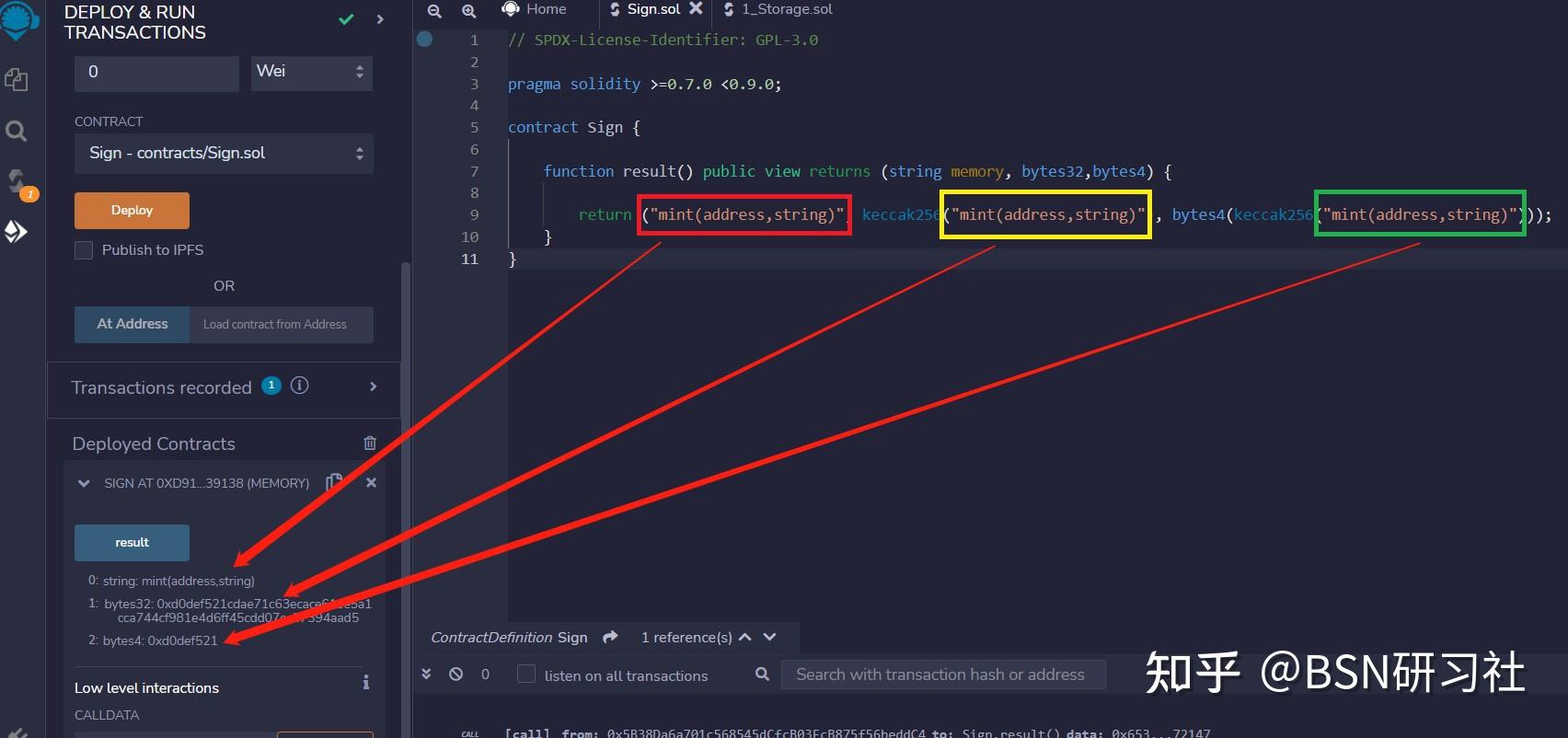Click the Low level interactions info icon
1568x738 pixels.
(365, 682)
